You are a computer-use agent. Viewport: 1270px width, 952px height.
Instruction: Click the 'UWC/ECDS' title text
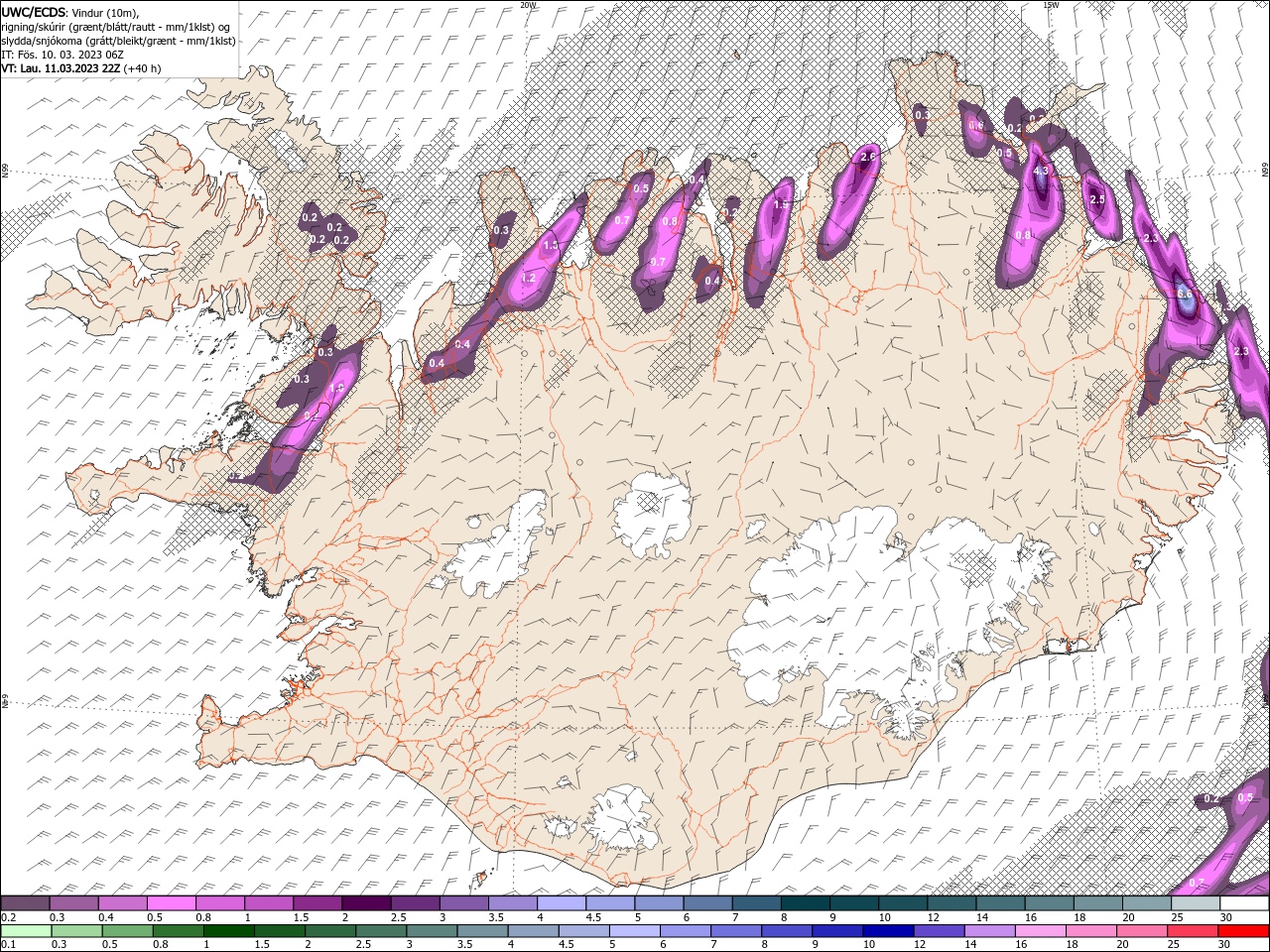pos(34,12)
